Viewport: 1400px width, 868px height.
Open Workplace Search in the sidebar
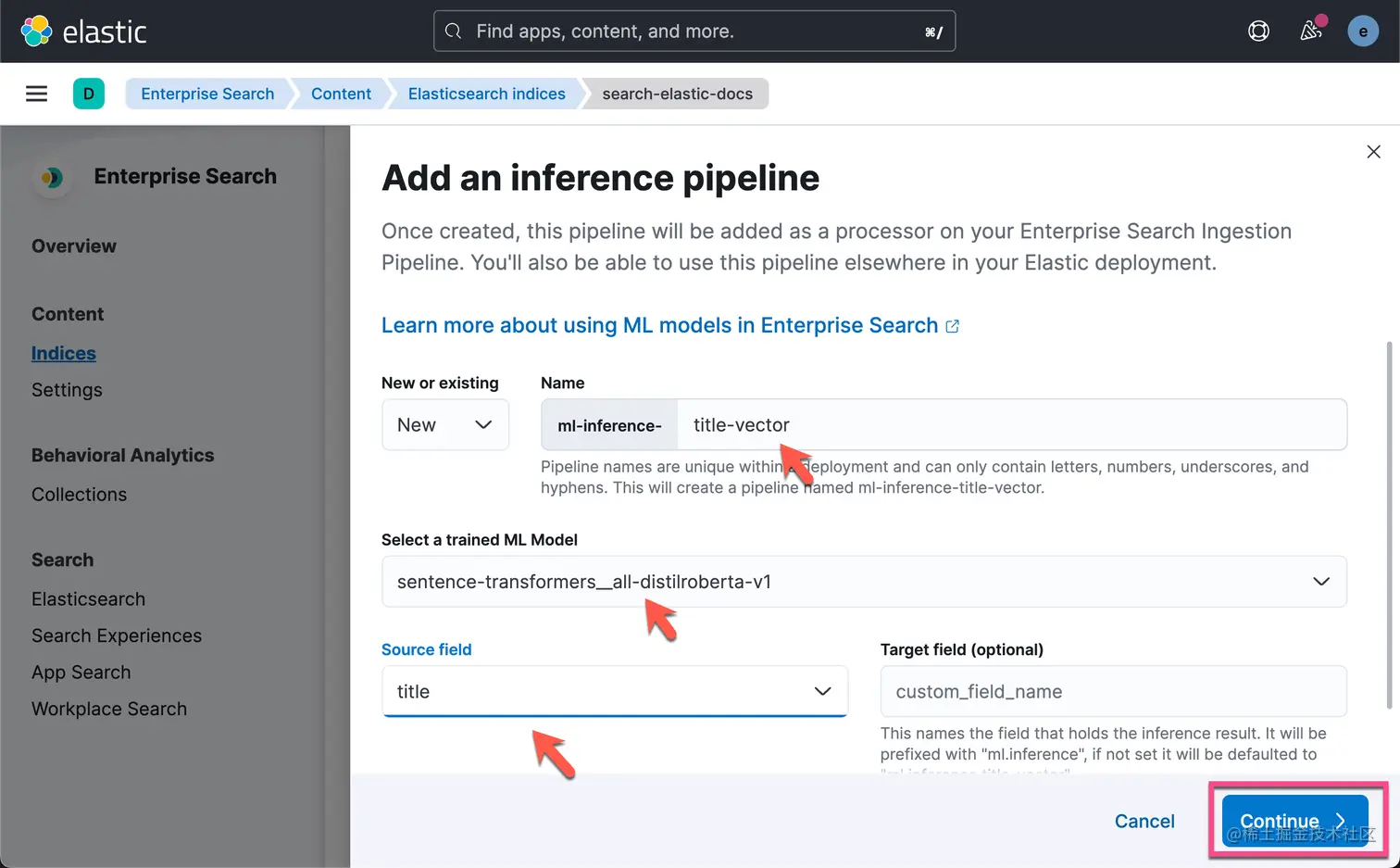point(109,709)
